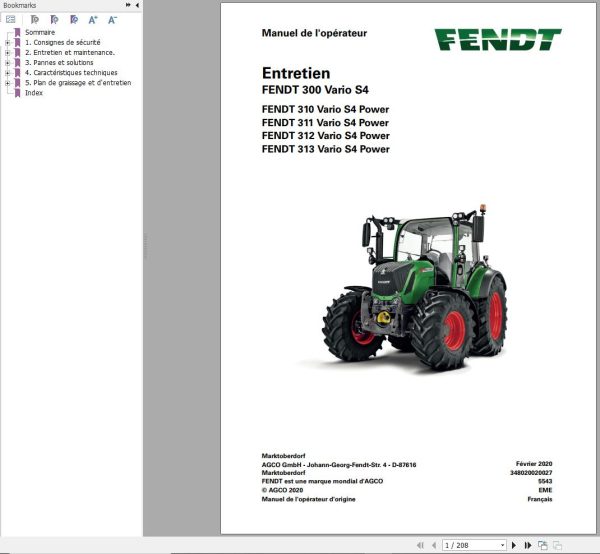This screenshot has width=600, height=554.
Task: Click '© AGCO 2020' copyright text
Action: (282, 490)
